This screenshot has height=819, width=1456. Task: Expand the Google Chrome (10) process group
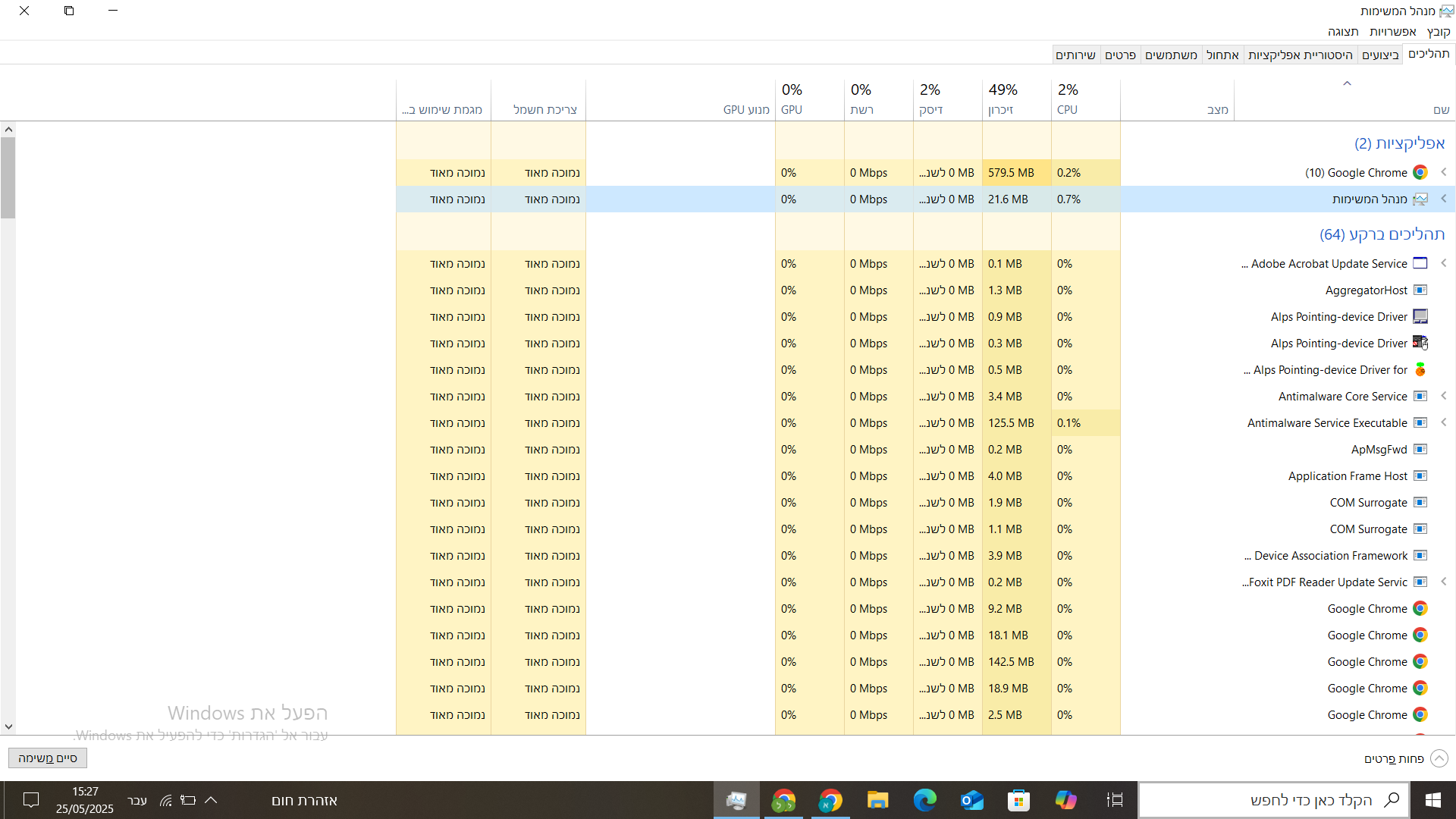(1444, 173)
